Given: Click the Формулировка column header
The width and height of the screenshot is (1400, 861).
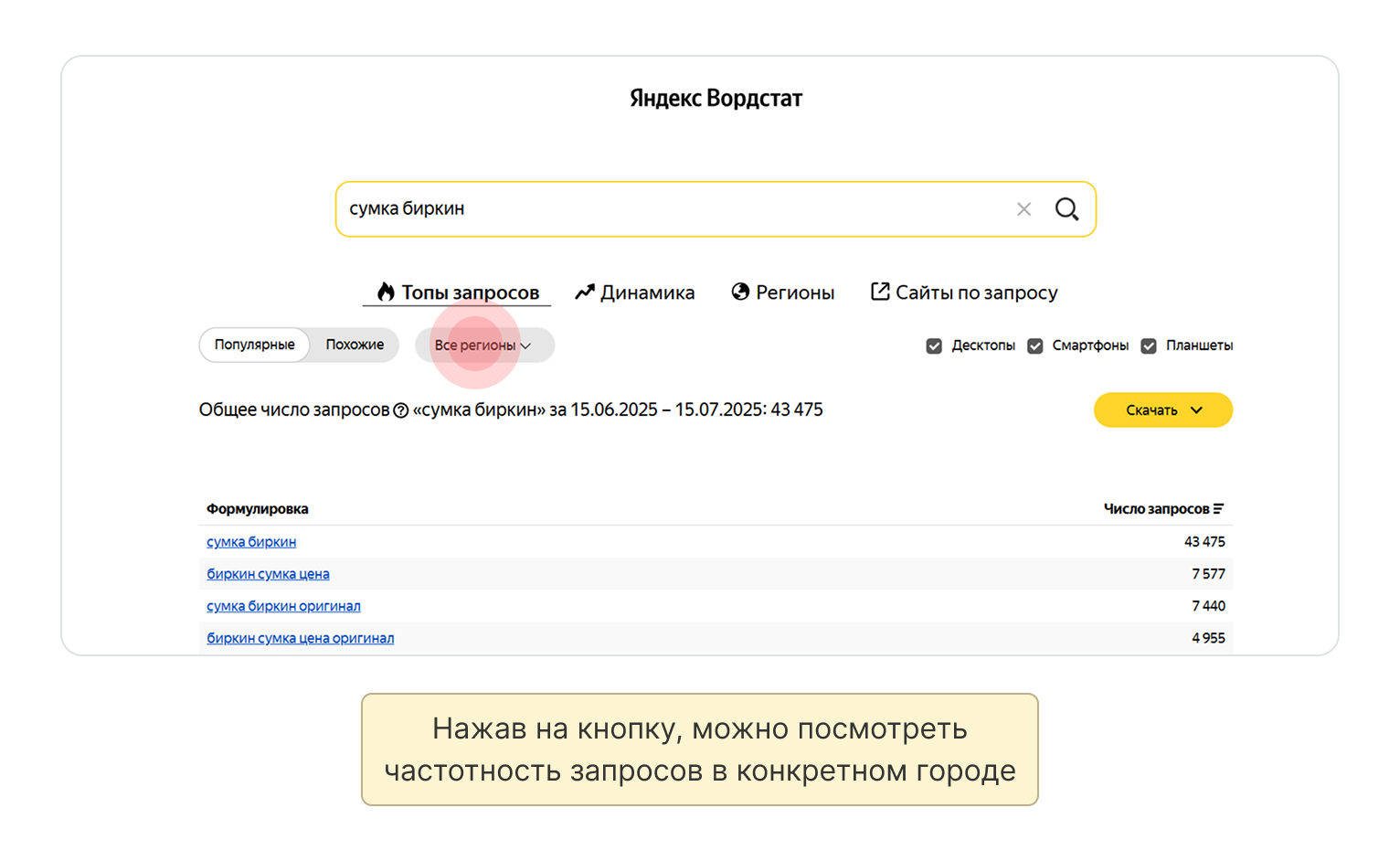Looking at the screenshot, I should 258,509.
